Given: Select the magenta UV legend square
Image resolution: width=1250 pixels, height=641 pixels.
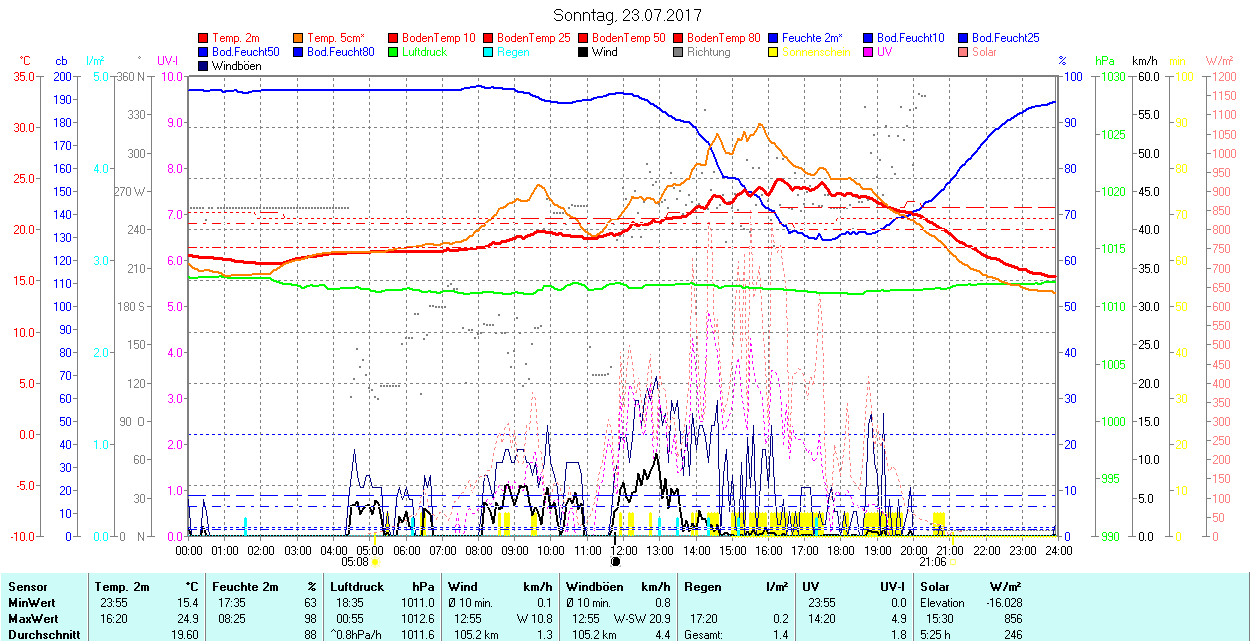Looking at the screenshot, I should coord(869,52).
